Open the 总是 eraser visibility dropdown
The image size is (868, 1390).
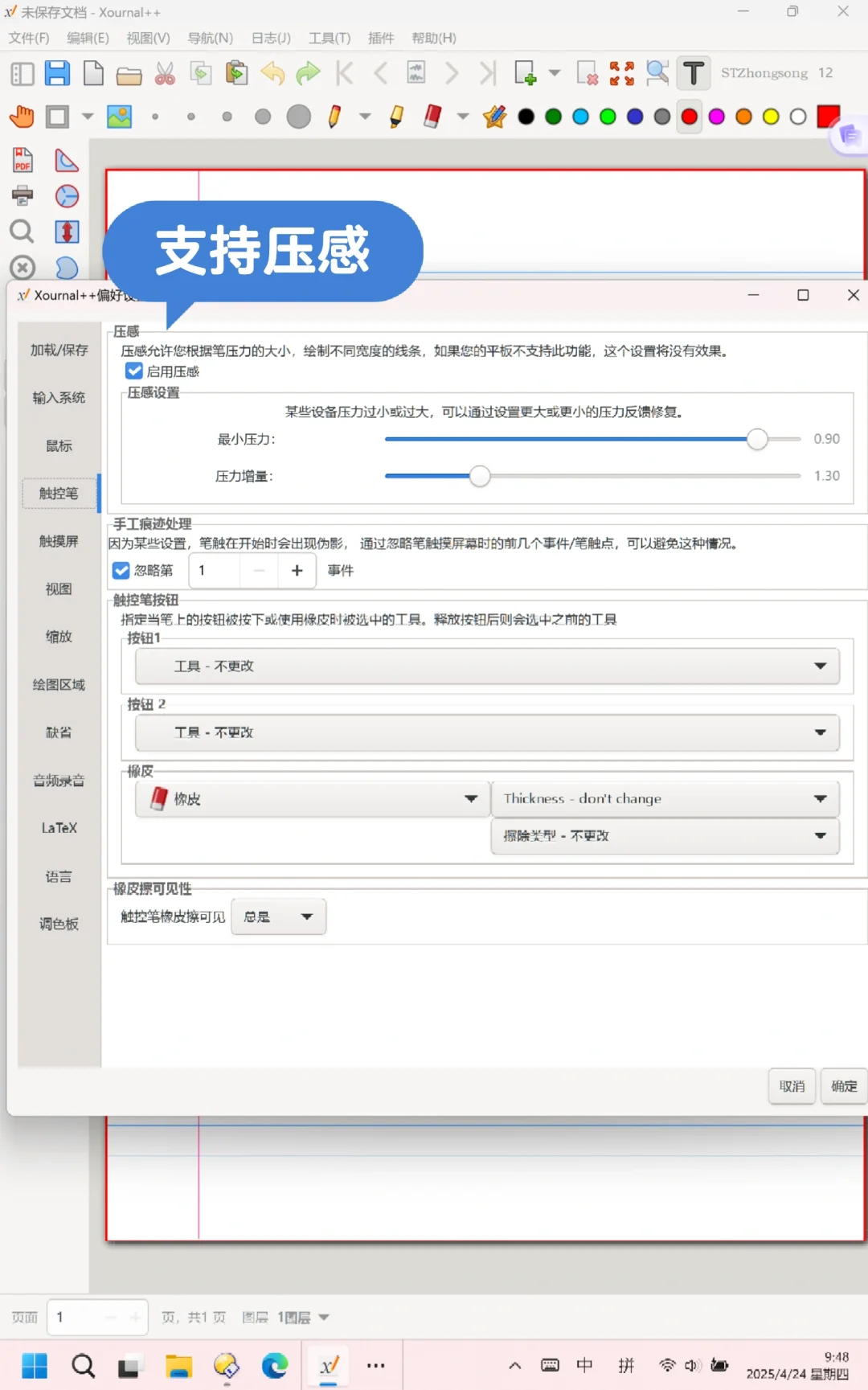pos(279,916)
